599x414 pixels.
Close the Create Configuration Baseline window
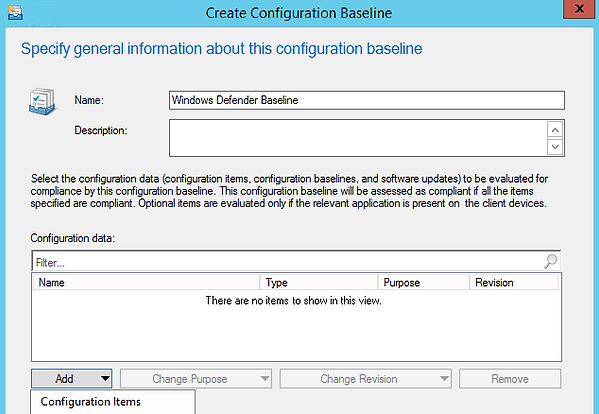point(579,8)
